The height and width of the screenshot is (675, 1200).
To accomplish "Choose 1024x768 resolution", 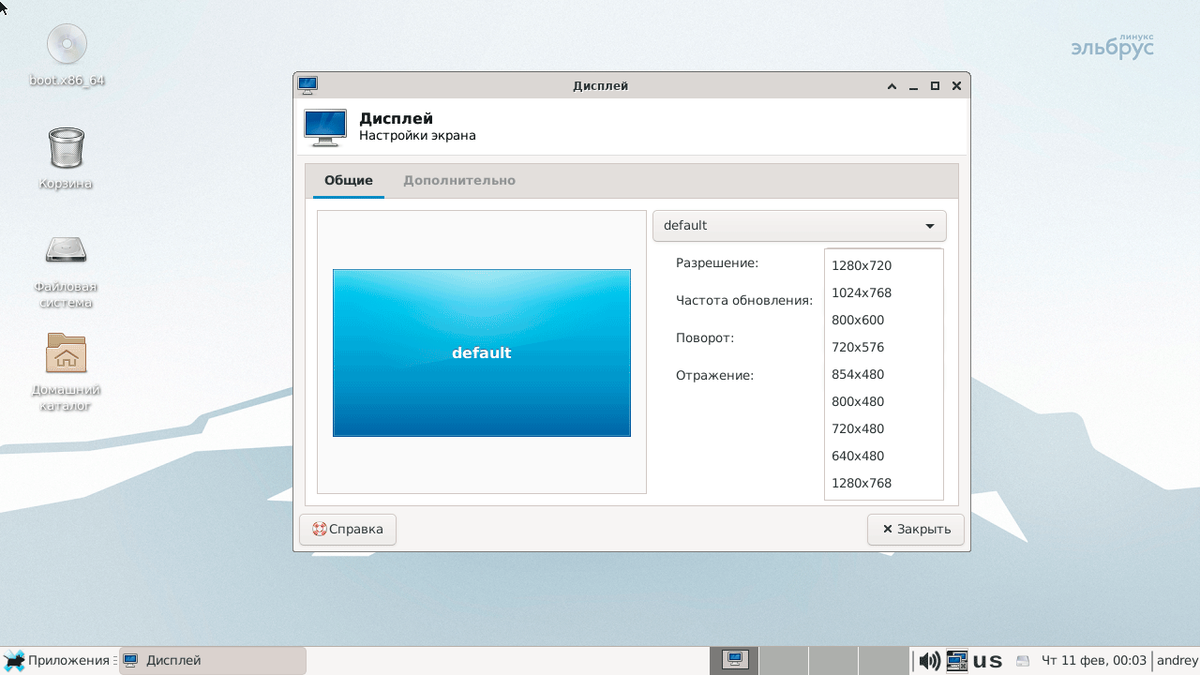I will [x=884, y=293].
